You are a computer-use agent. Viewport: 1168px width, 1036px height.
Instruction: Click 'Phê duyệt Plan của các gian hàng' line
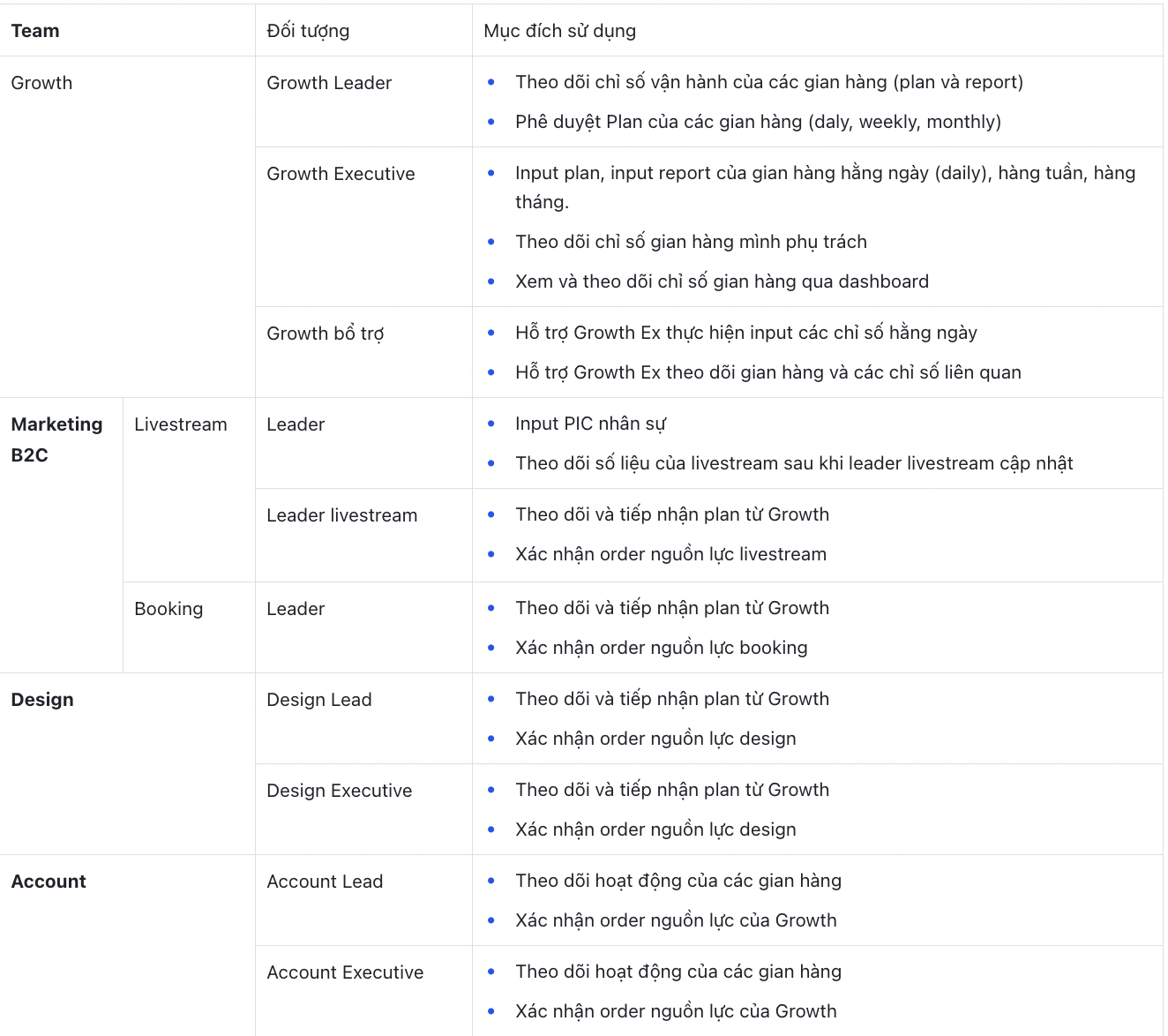[x=758, y=122]
